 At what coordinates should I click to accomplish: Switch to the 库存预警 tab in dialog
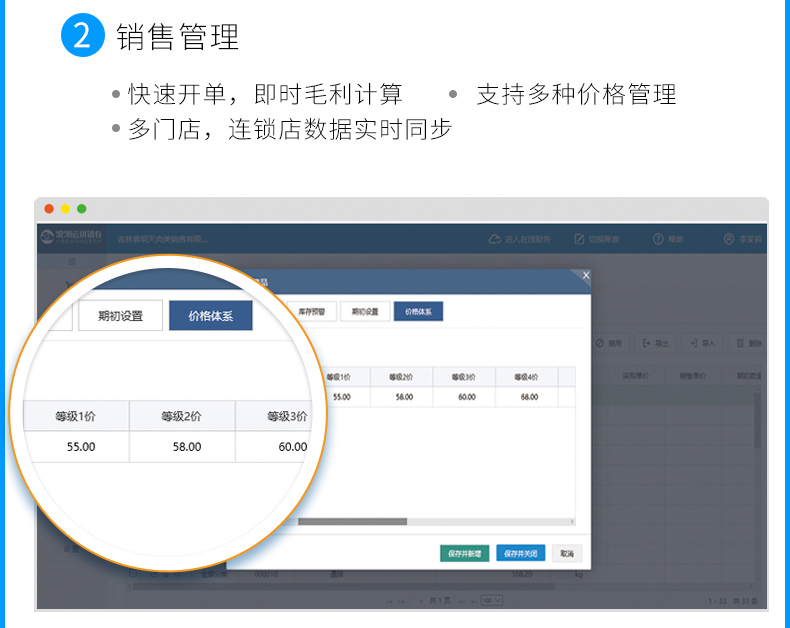pos(311,311)
